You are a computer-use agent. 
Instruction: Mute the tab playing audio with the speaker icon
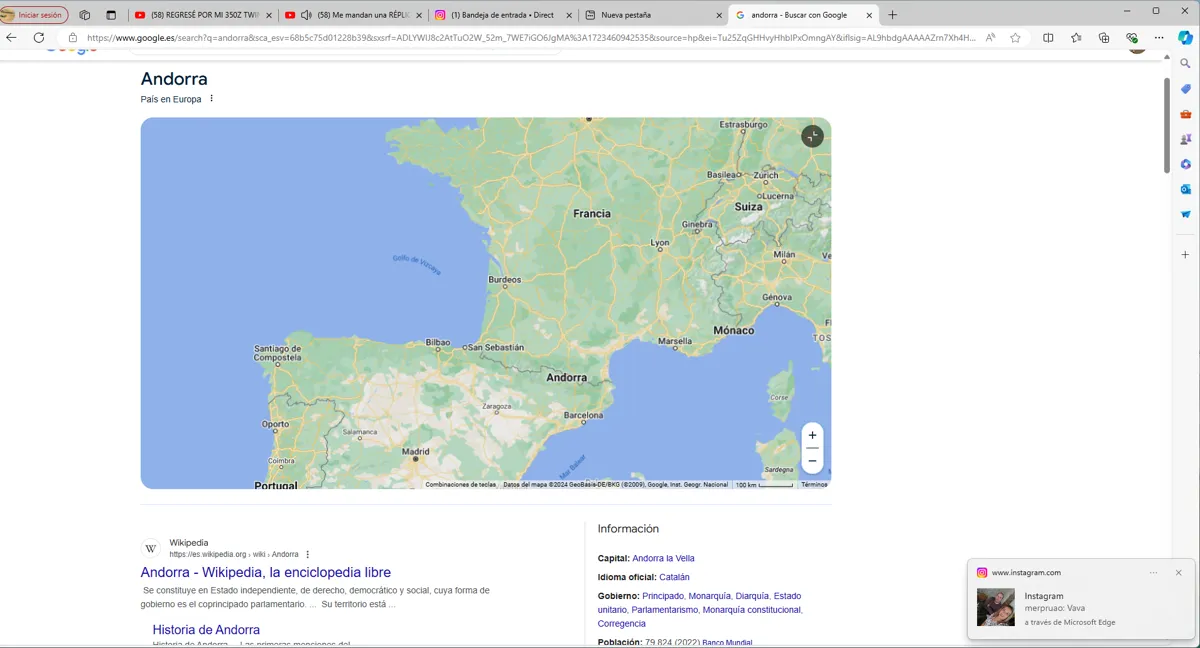pyautogui.click(x=306, y=15)
